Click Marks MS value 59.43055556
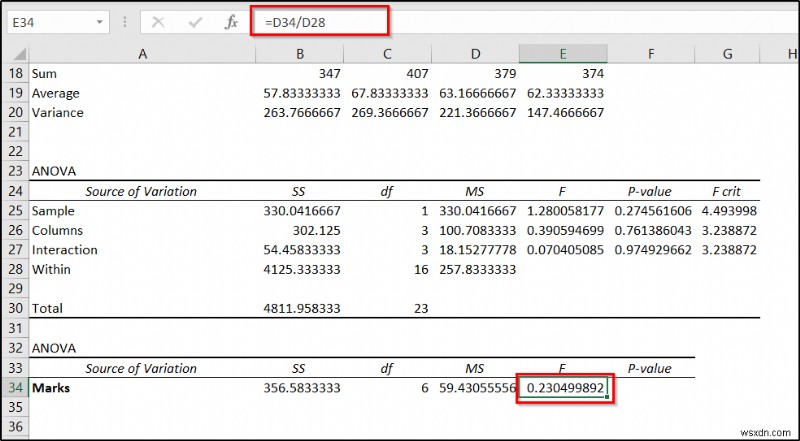Viewport: 800px width, 441px height. 478,388
